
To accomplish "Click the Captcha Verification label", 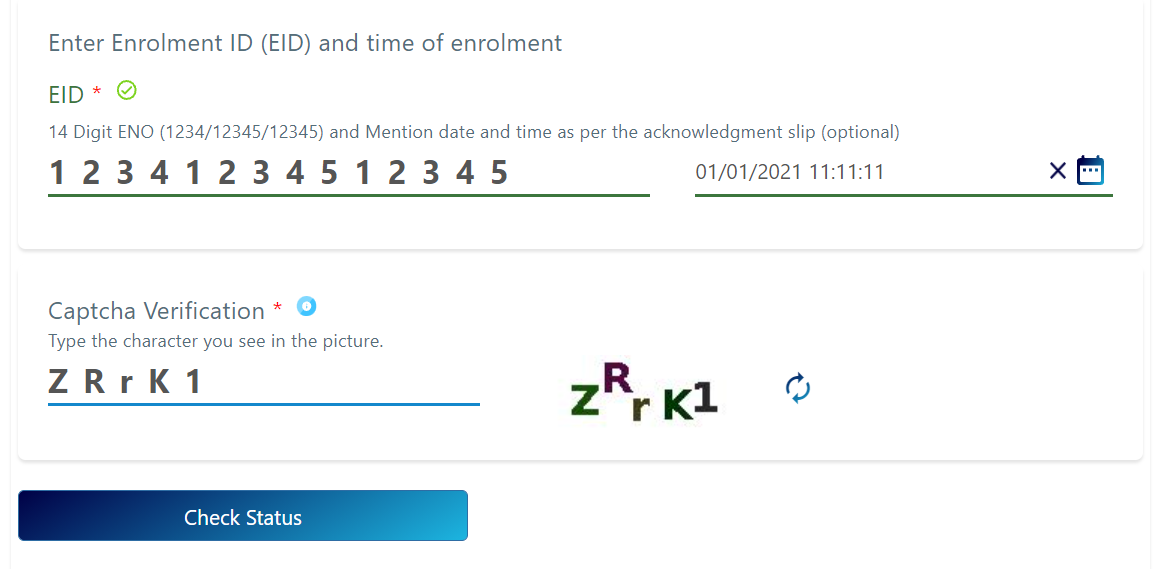I will pos(156,311).
